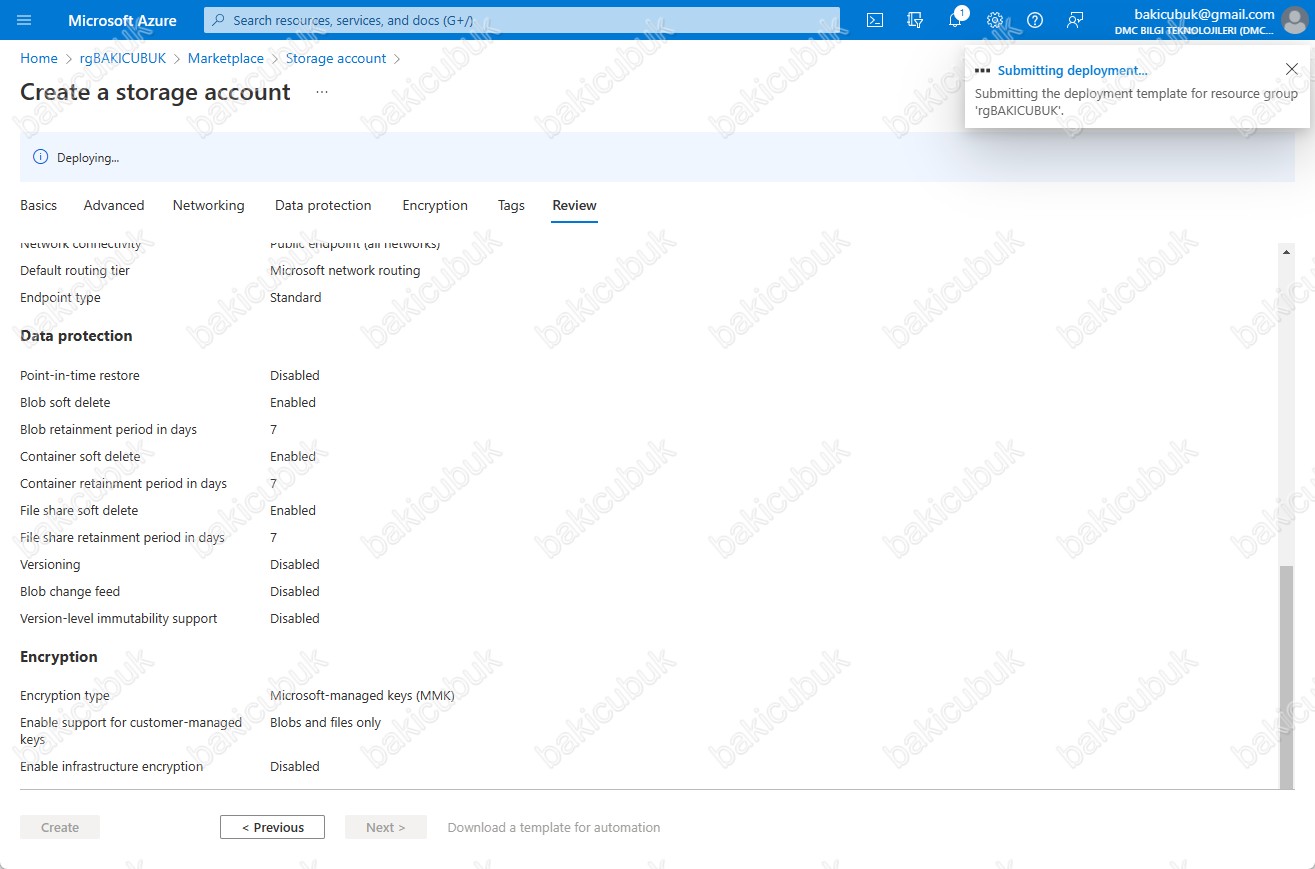1315x869 pixels.
Task: Open the Storage account breadcrumb
Action: pos(336,58)
